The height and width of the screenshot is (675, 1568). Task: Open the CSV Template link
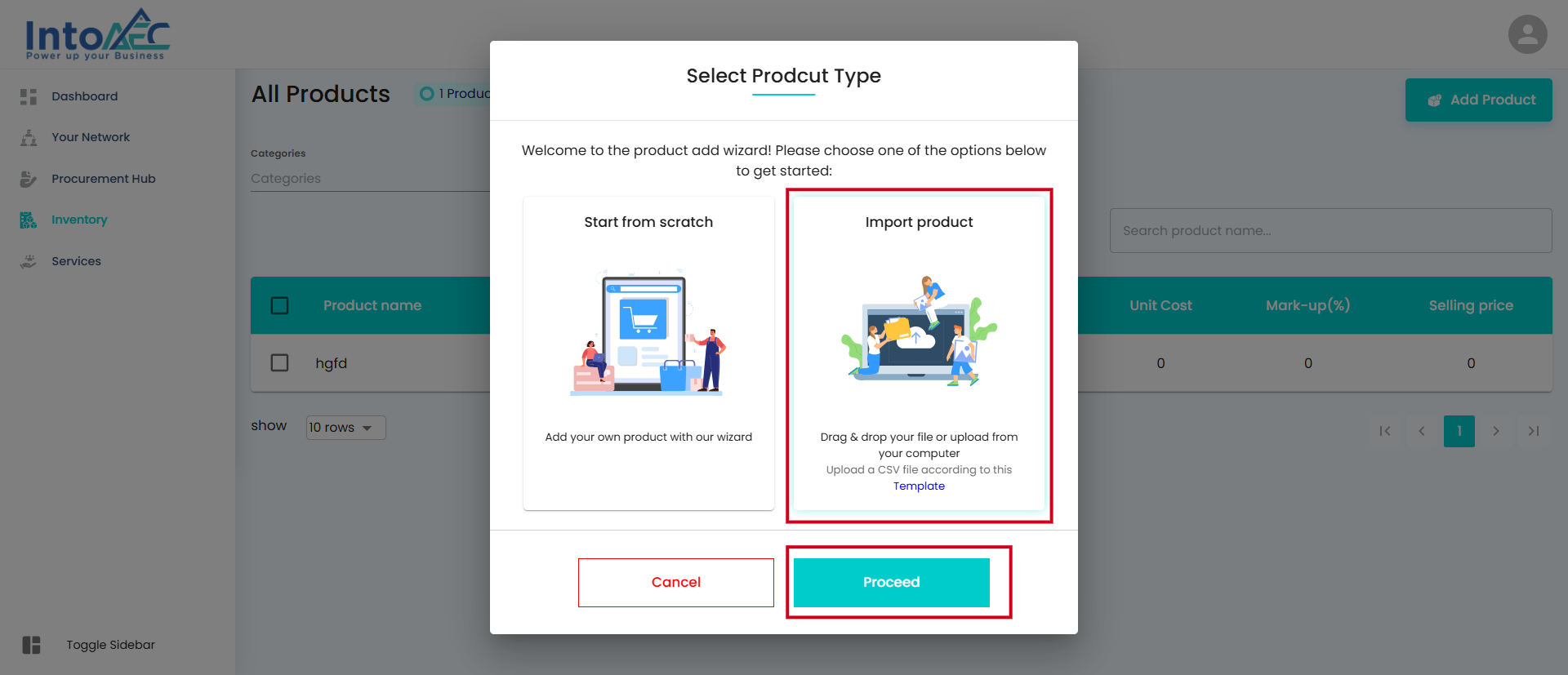click(919, 486)
